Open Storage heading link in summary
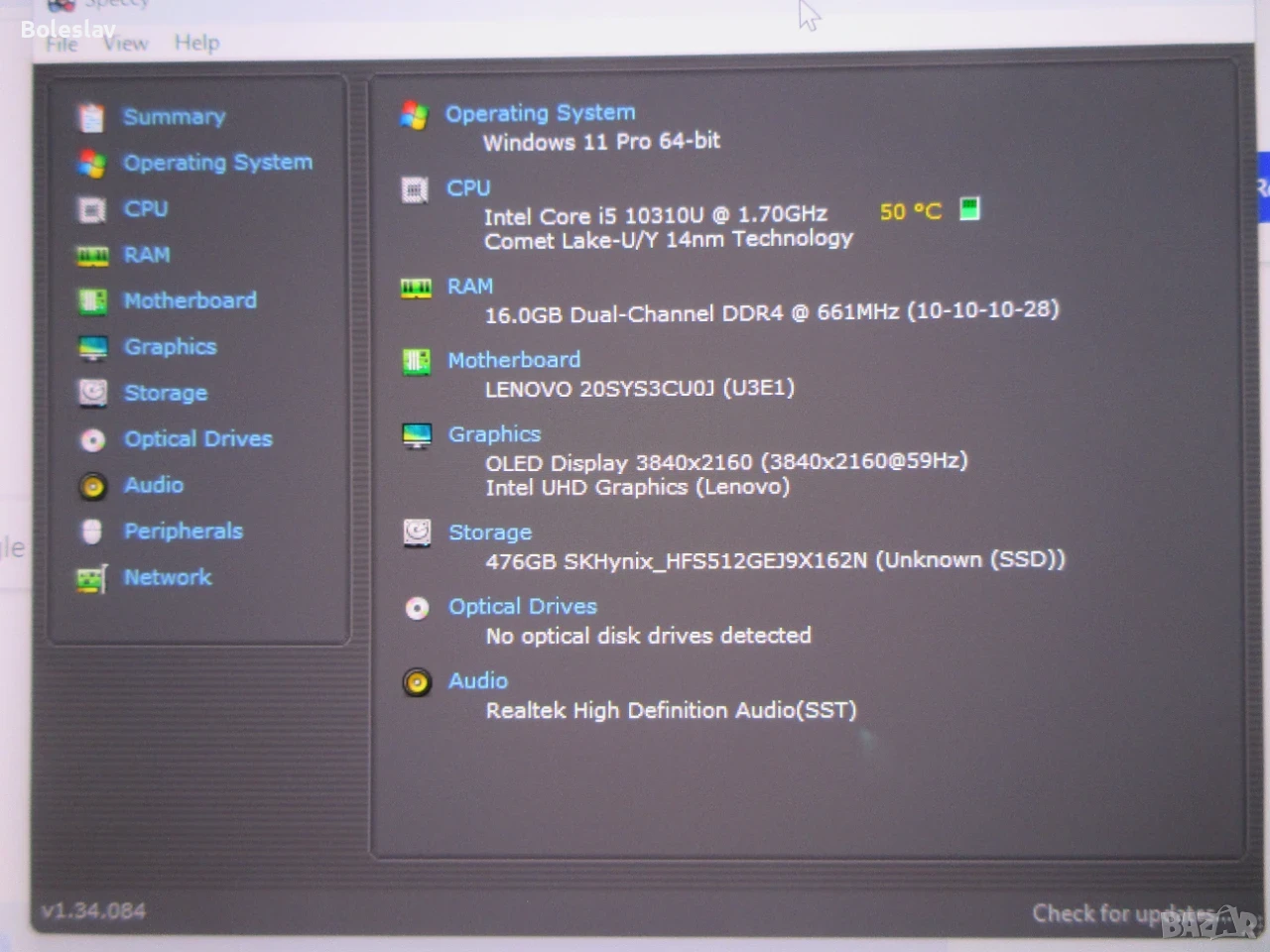Screen dimensions: 1270x952 point(490,533)
